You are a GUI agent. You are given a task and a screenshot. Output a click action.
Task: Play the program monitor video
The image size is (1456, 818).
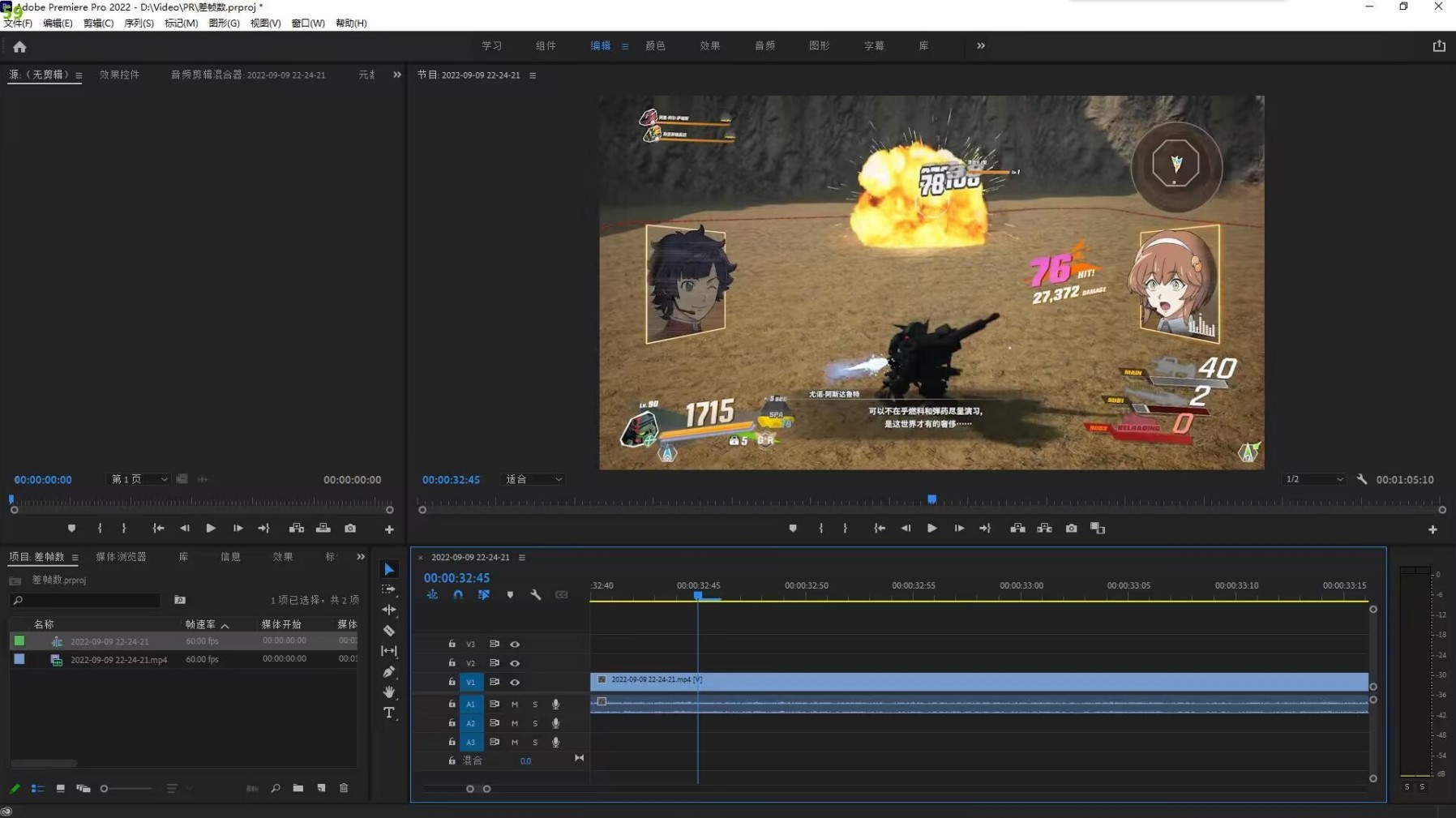932,528
